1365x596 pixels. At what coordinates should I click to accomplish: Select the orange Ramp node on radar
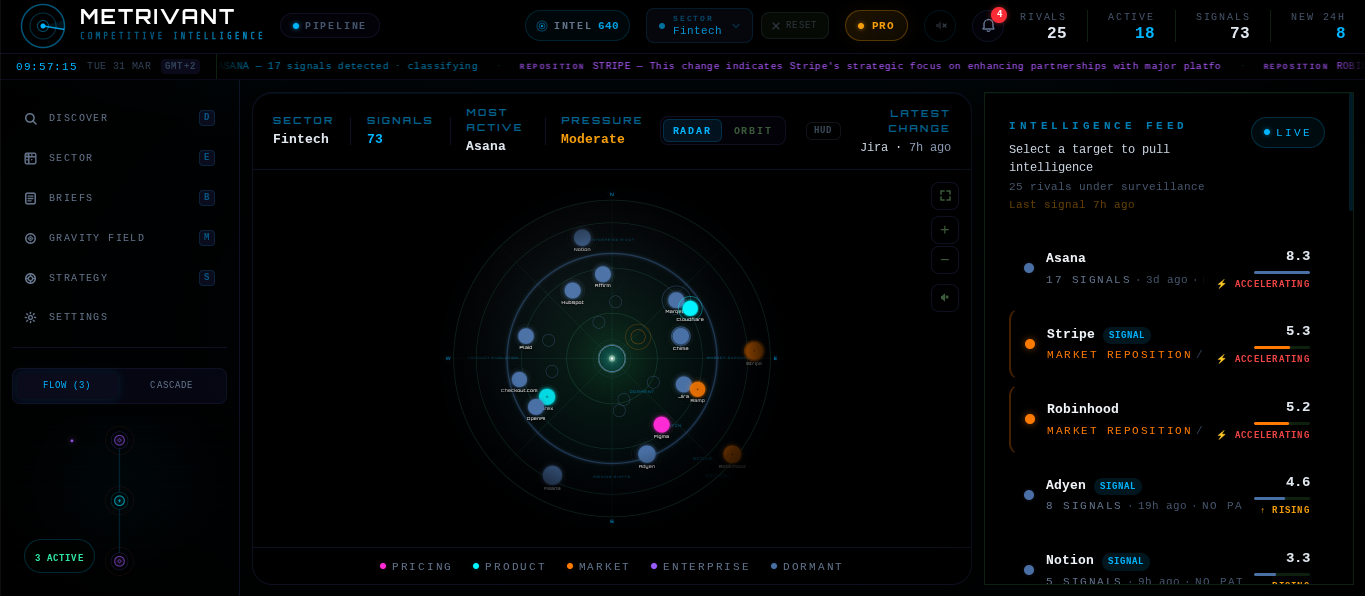pos(697,389)
